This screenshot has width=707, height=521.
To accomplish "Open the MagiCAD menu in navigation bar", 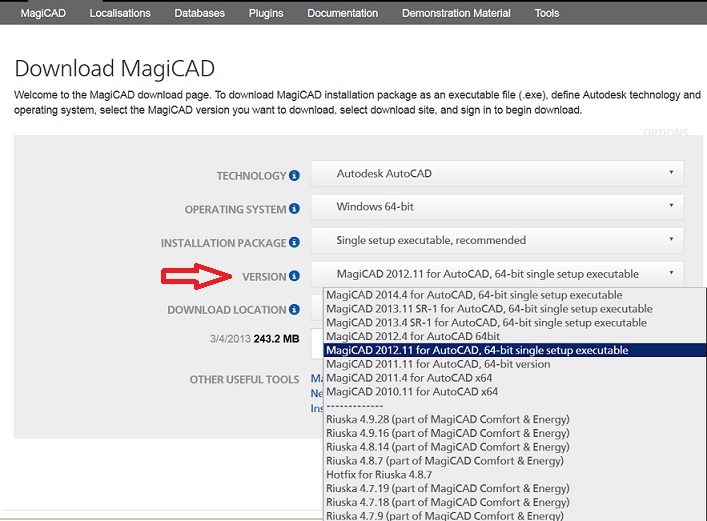I will click(43, 13).
